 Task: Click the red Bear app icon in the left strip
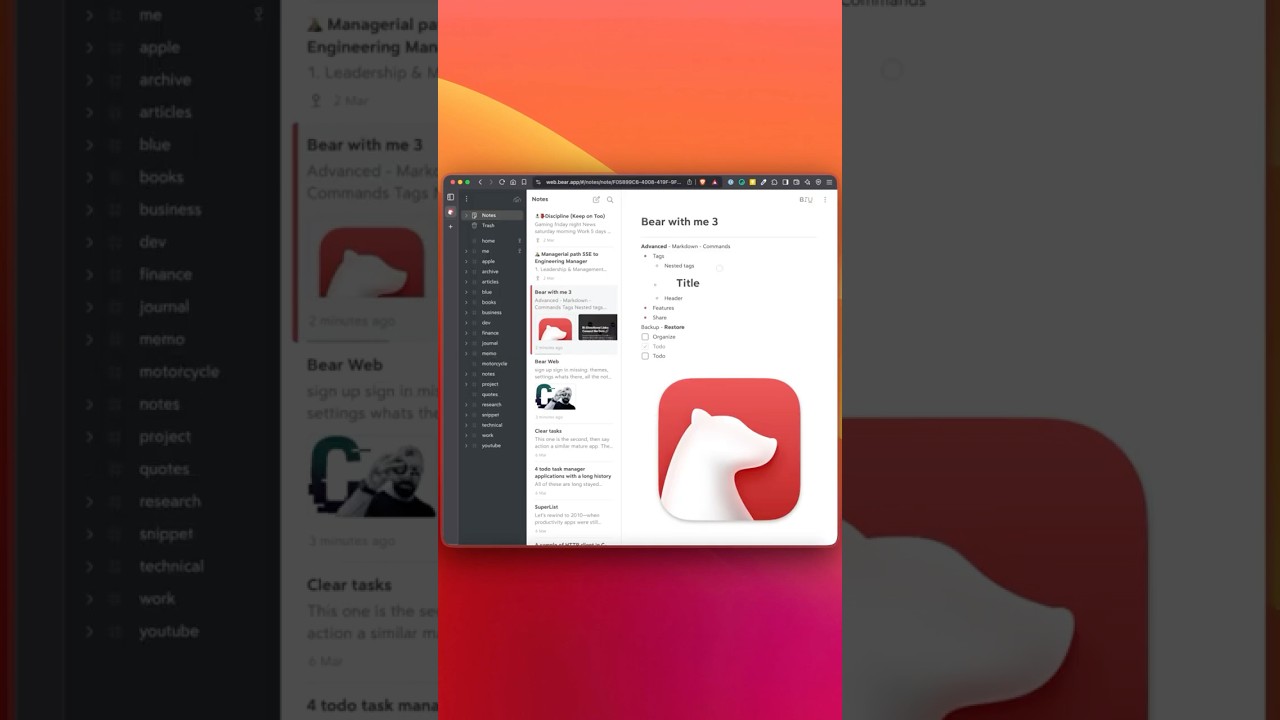[450, 212]
